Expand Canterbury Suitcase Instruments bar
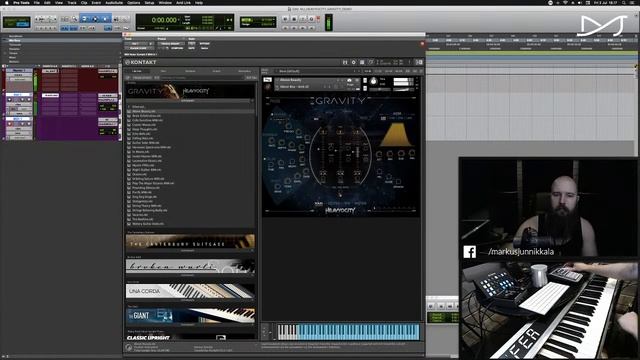Viewport: 640px width, 360px height. pos(189,250)
